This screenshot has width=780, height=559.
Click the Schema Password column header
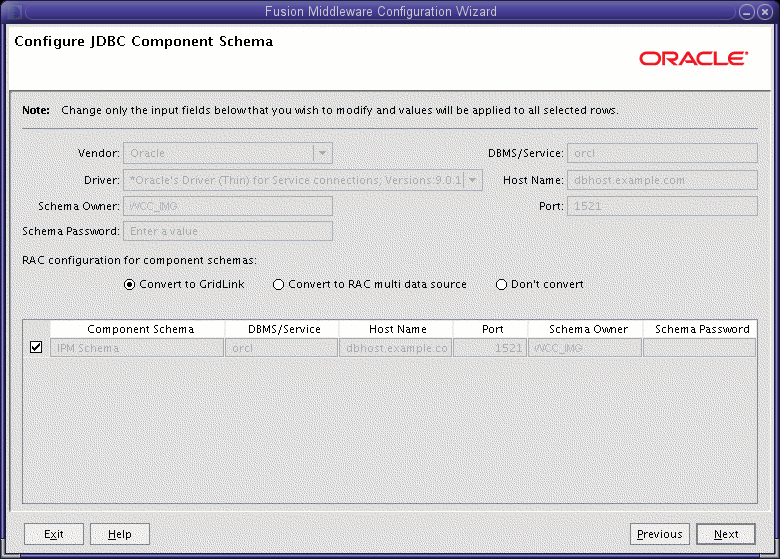point(700,329)
